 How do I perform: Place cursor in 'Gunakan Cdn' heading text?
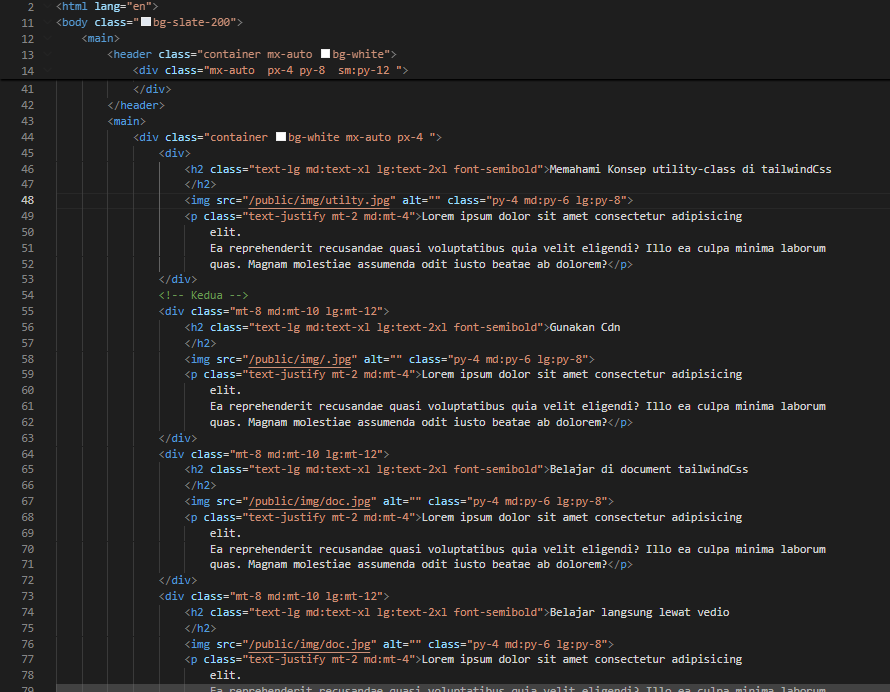pos(585,328)
